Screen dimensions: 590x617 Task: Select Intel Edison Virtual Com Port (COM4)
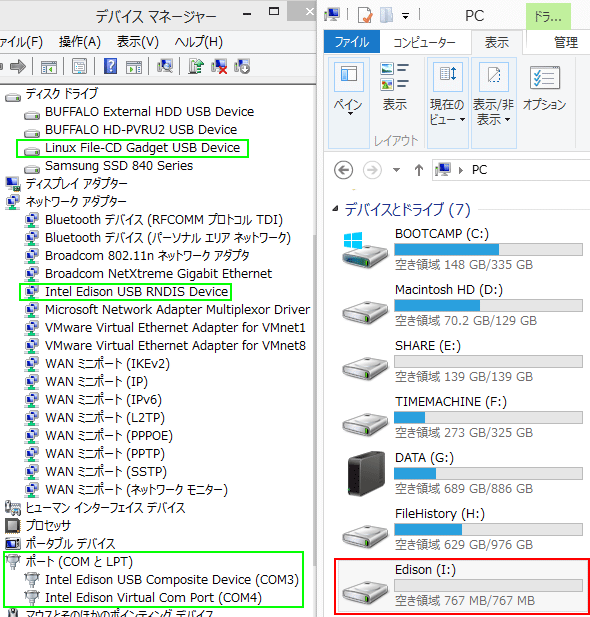point(154,598)
